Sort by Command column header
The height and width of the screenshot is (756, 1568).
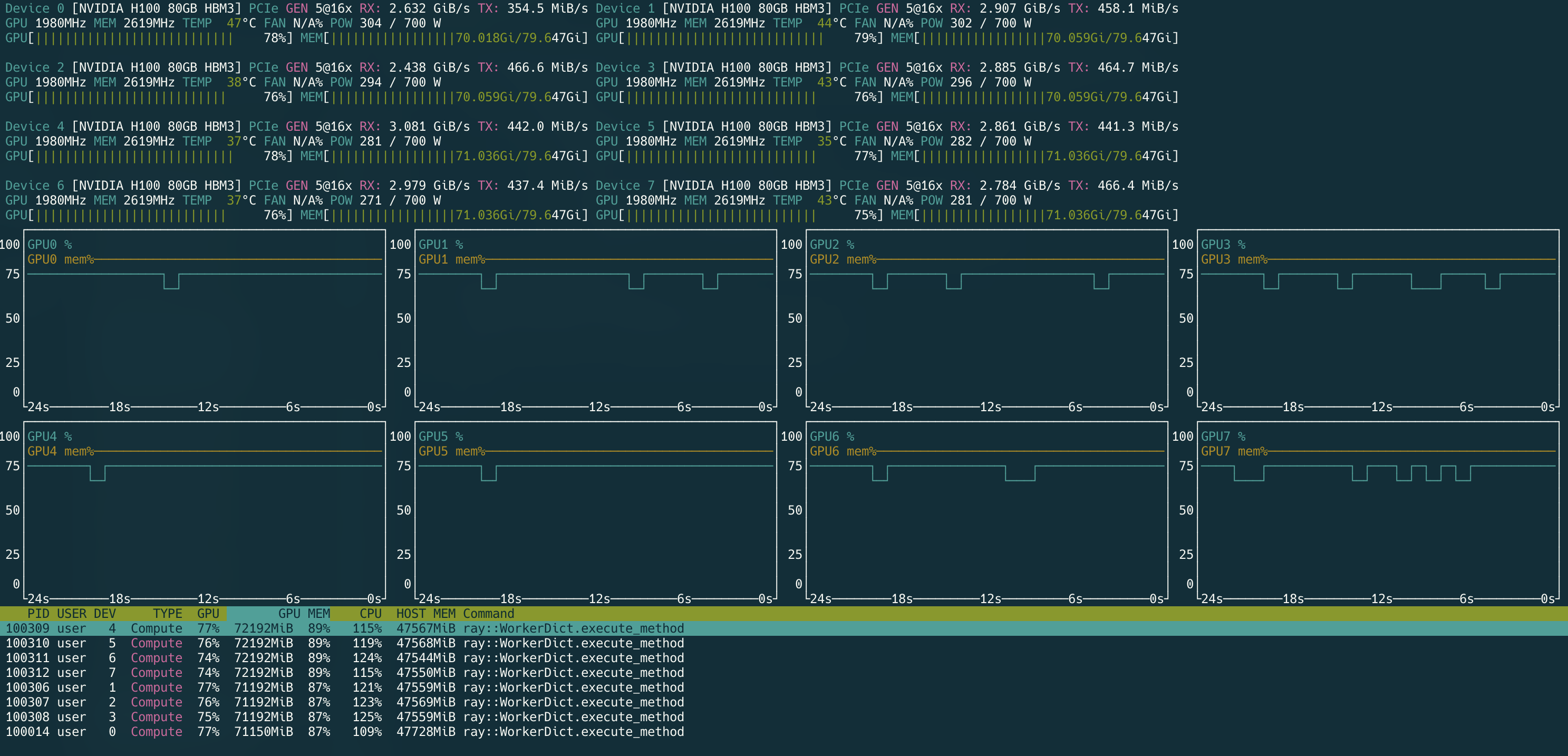coord(489,614)
